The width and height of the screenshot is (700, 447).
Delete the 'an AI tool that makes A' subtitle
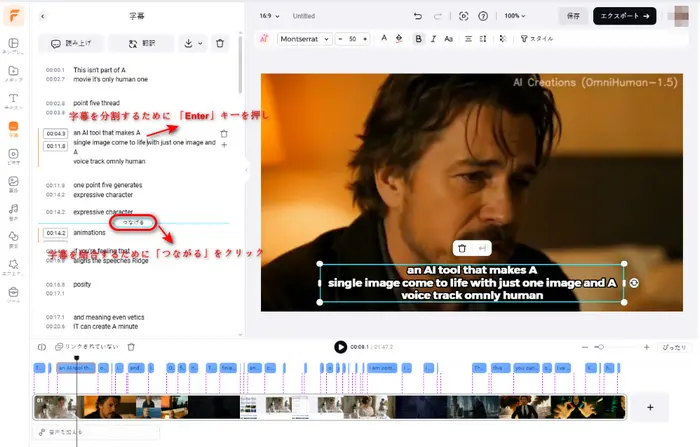coord(224,134)
